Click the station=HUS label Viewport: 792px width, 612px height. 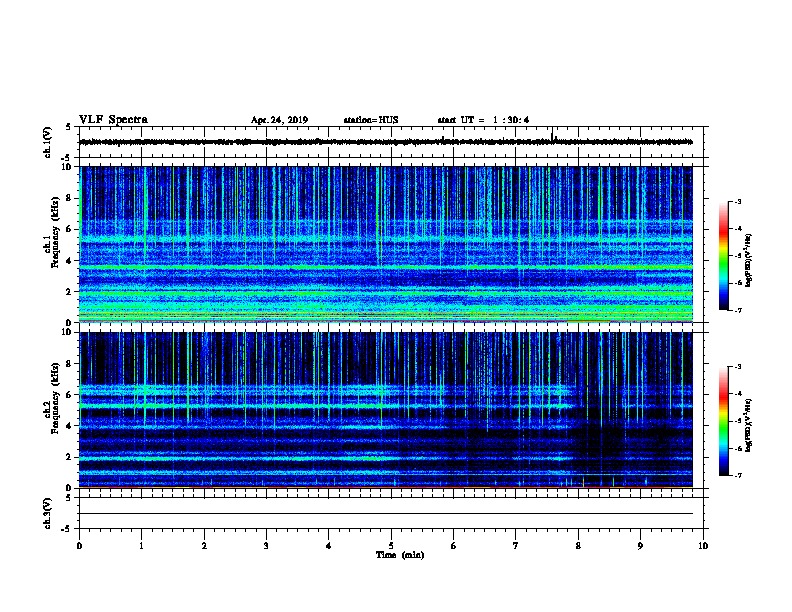coord(371,120)
